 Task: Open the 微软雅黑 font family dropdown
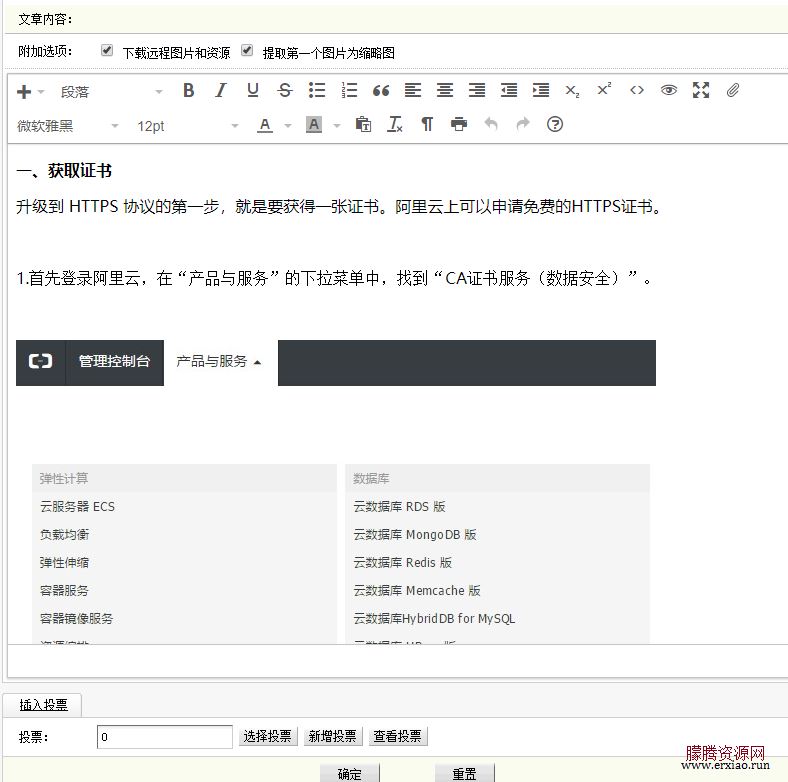[x=68, y=126]
